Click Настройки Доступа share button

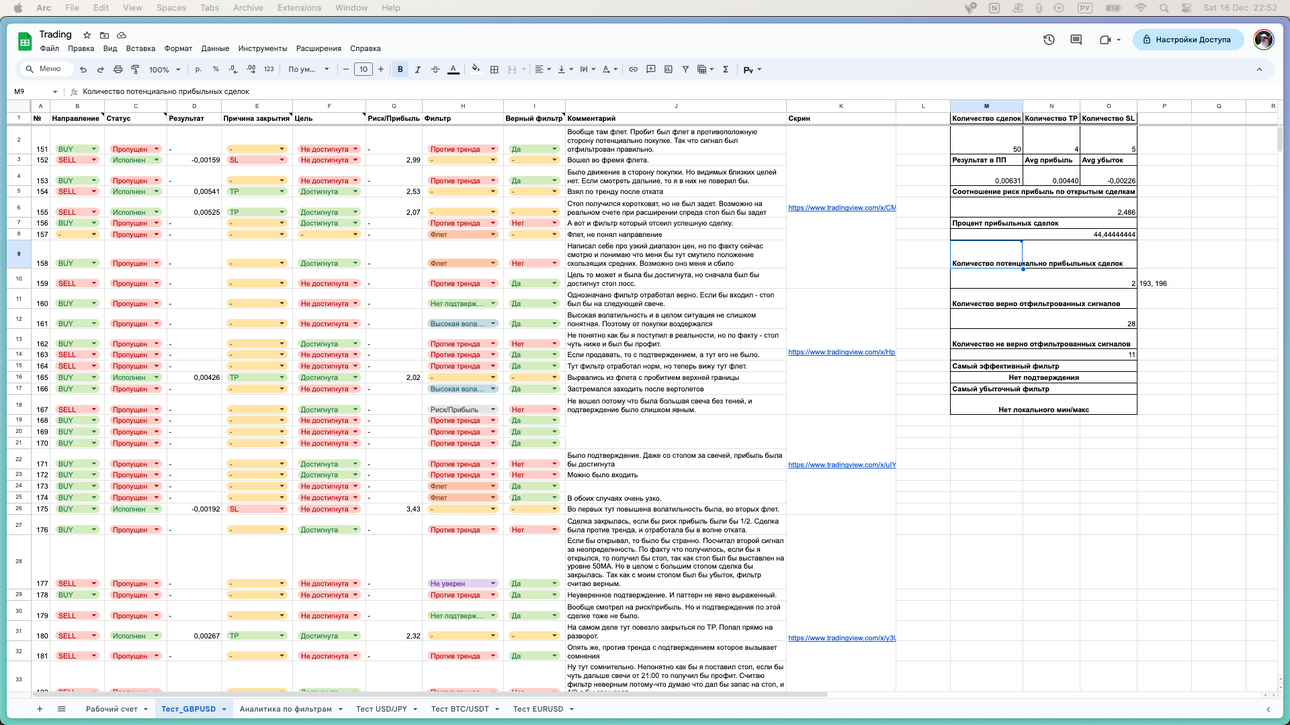tap(1188, 40)
